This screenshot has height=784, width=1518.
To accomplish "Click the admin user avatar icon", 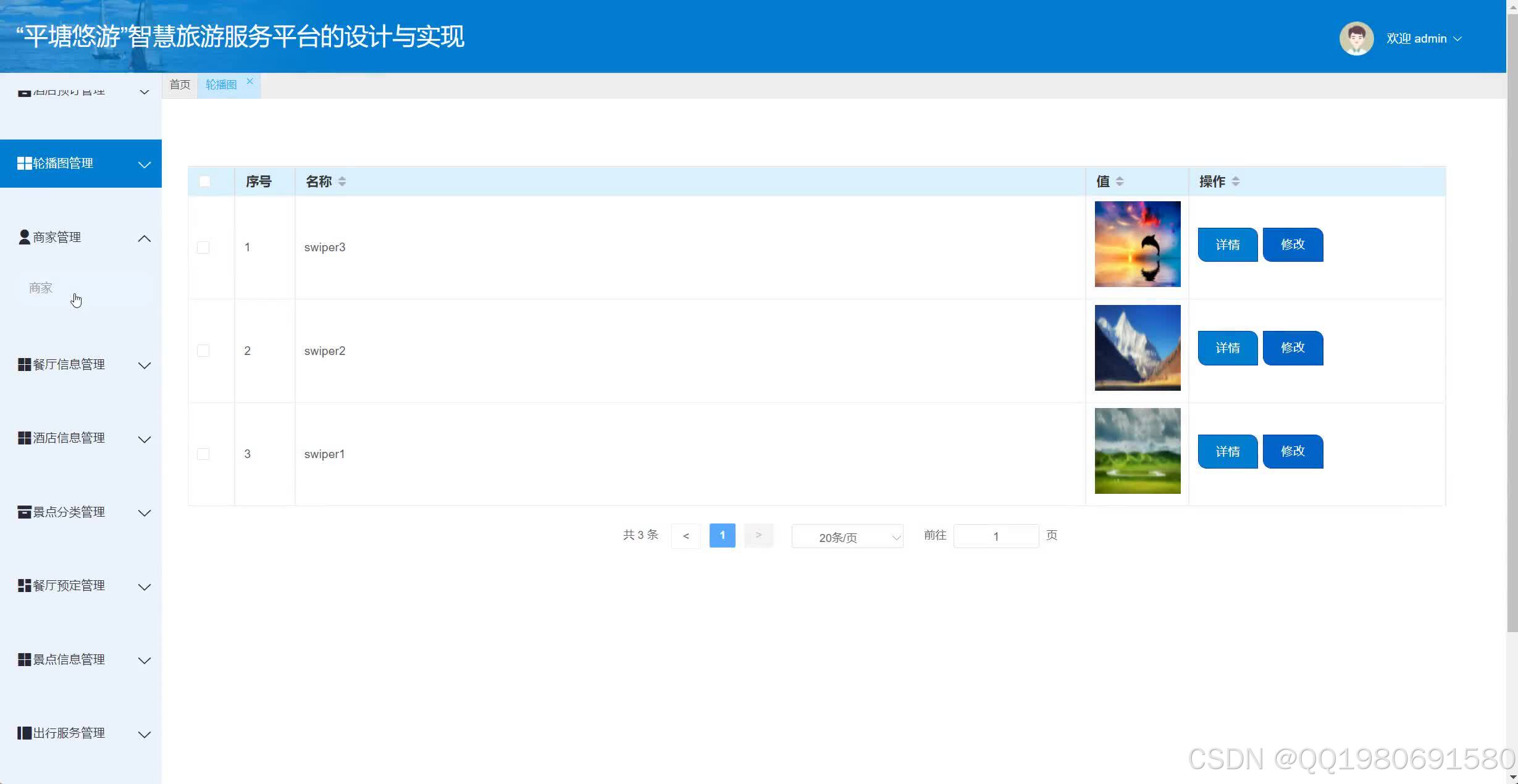I will (1356, 38).
